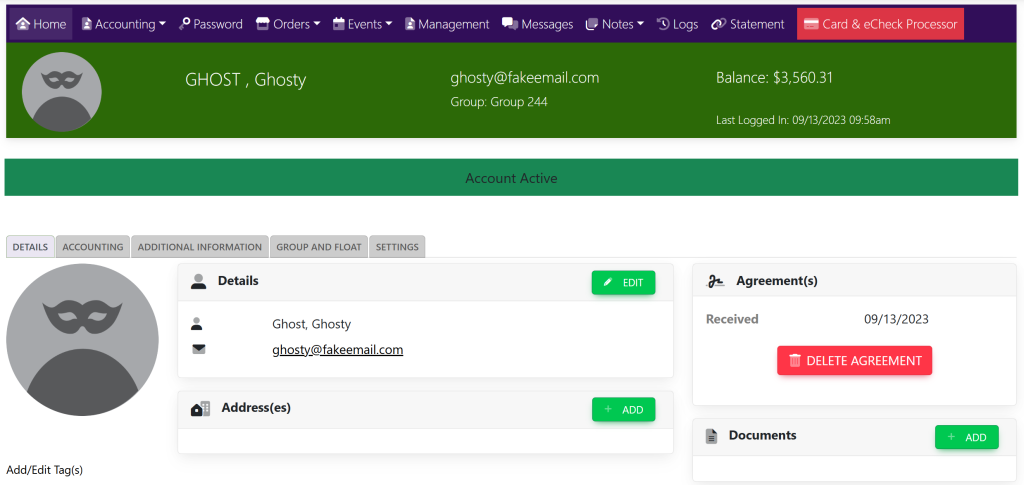Expand the Events dropdown menu

[x=363, y=24]
